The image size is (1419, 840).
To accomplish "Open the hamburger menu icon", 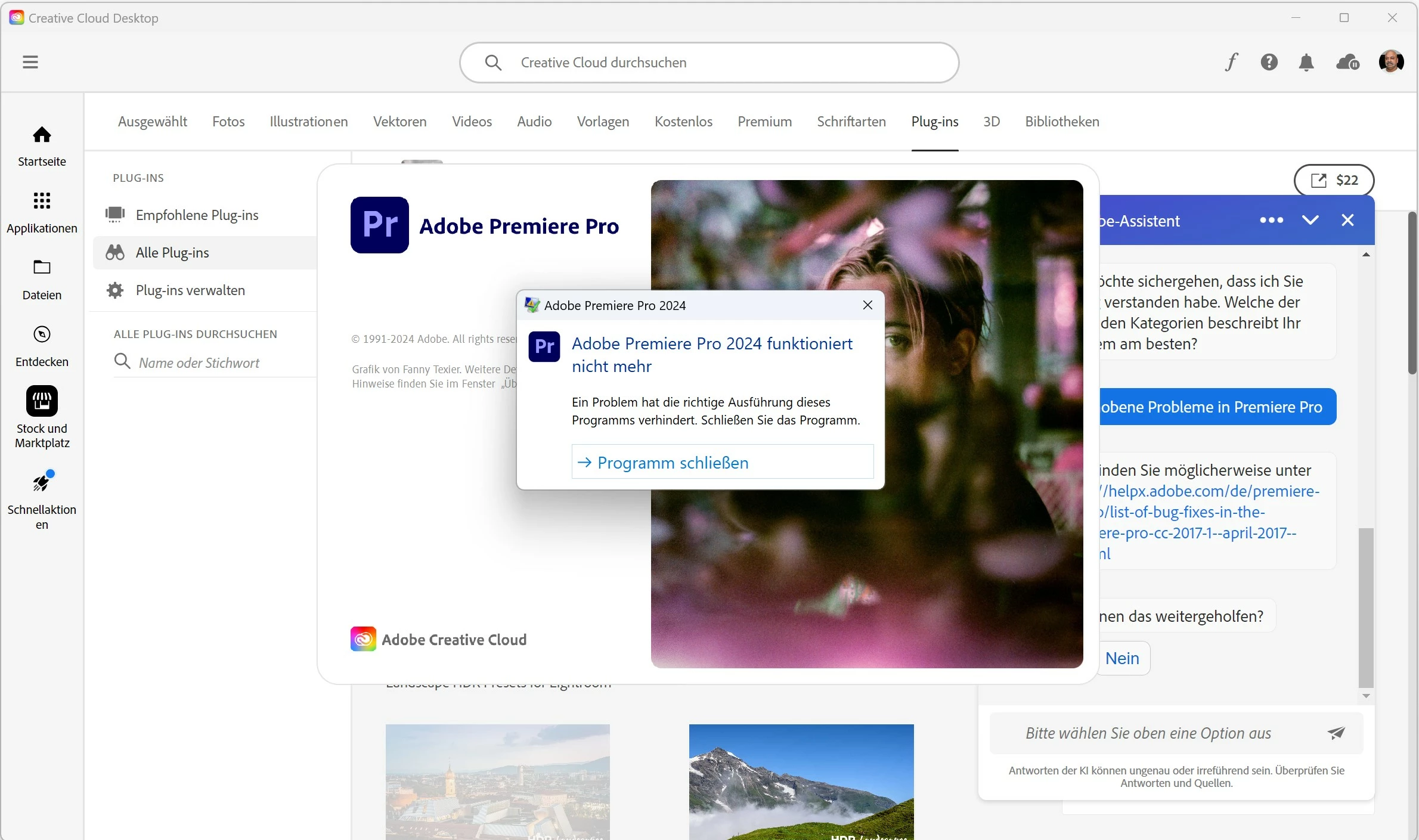I will click(30, 62).
